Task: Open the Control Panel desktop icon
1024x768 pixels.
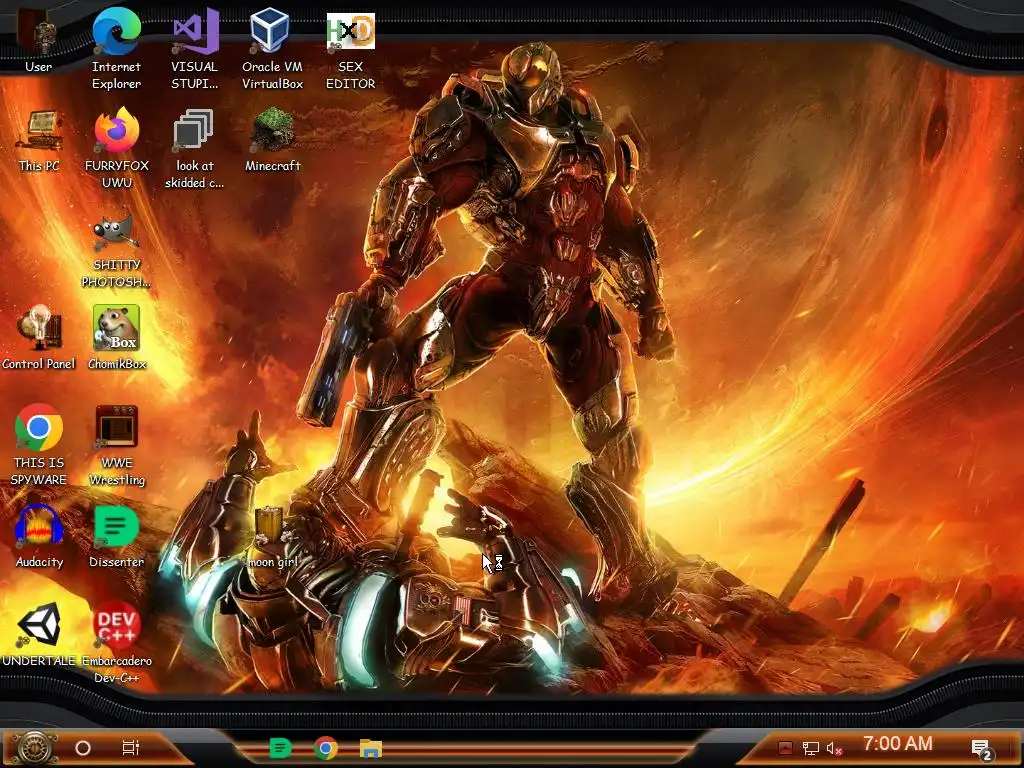Action: pyautogui.click(x=39, y=338)
